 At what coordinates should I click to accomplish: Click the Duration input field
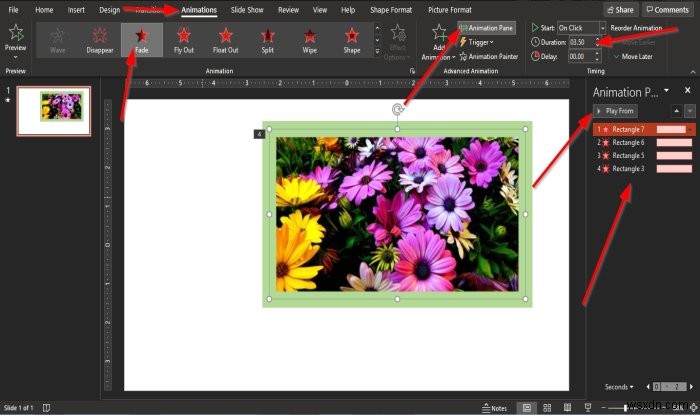581,42
